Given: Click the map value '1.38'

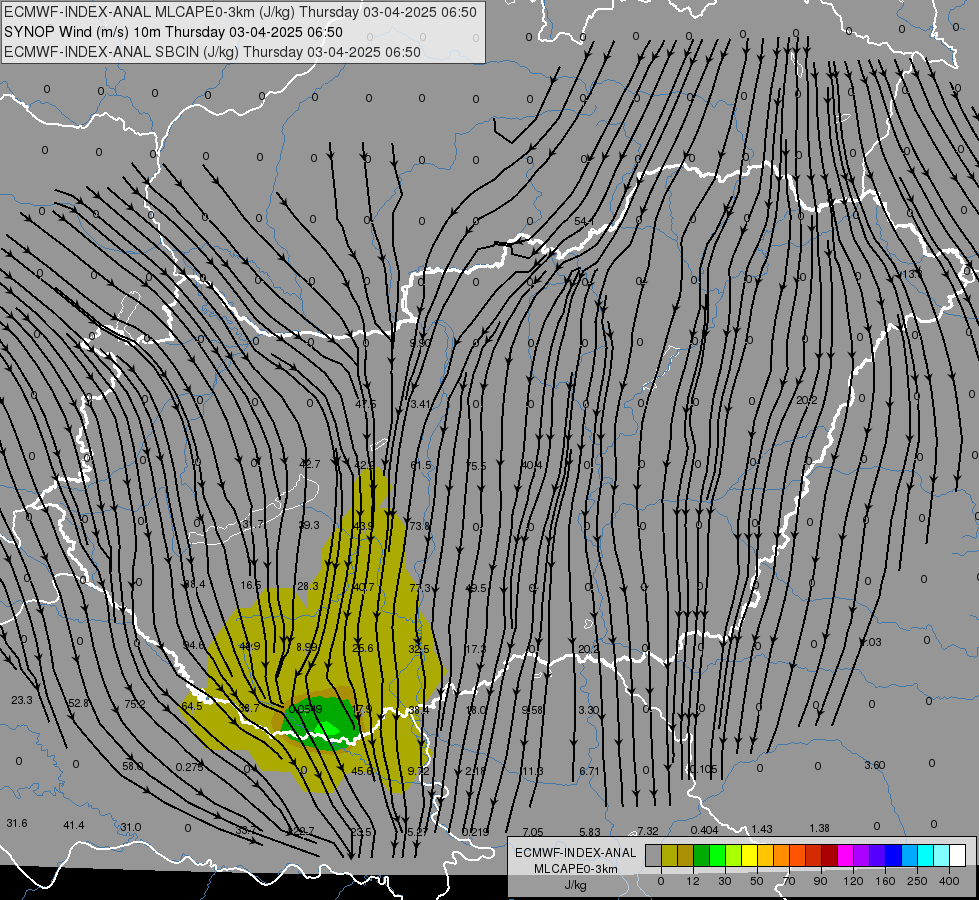Looking at the screenshot, I should point(819,828).
